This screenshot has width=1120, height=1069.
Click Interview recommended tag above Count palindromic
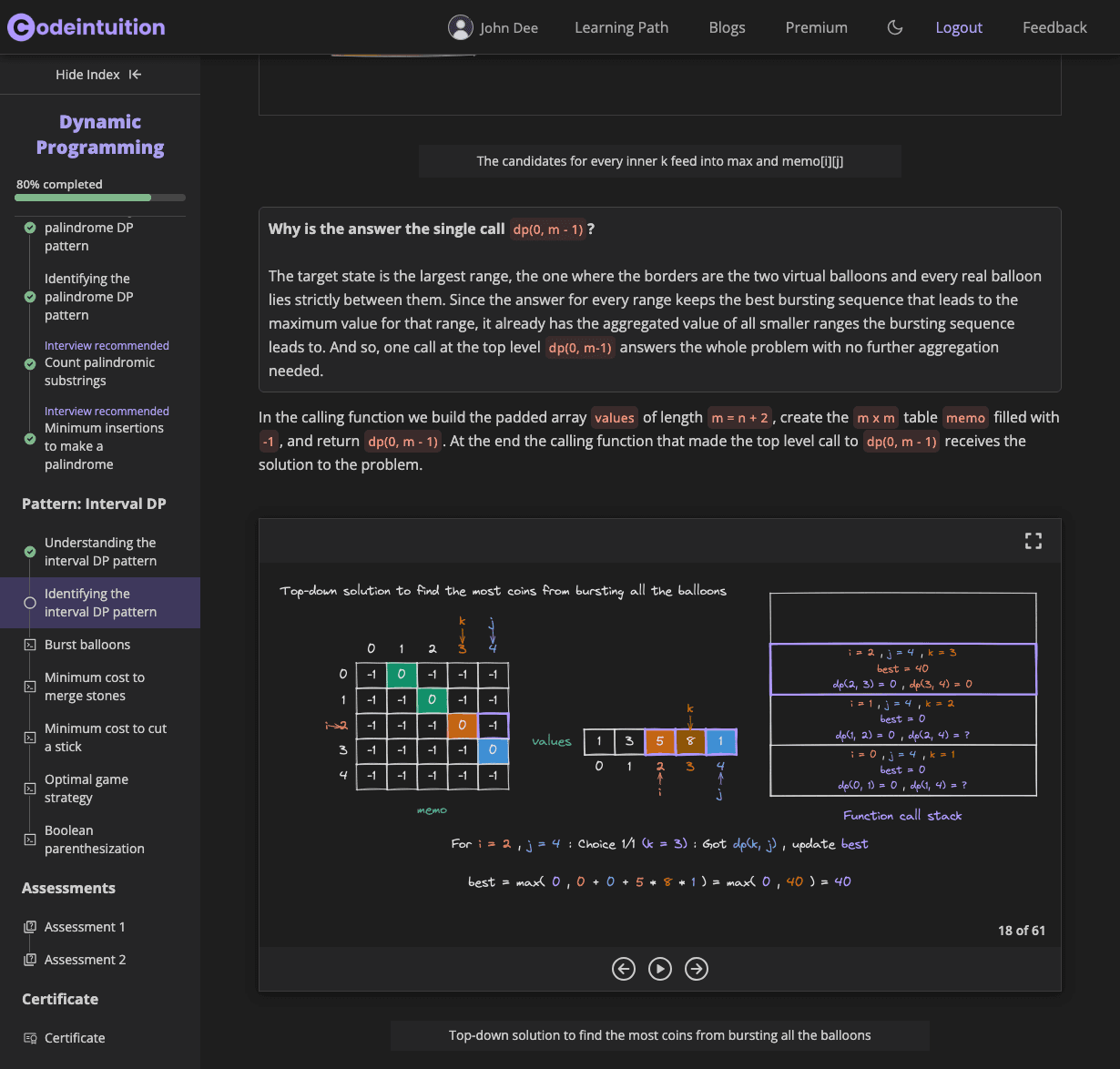pyautogui.click(x=107, y=346)
